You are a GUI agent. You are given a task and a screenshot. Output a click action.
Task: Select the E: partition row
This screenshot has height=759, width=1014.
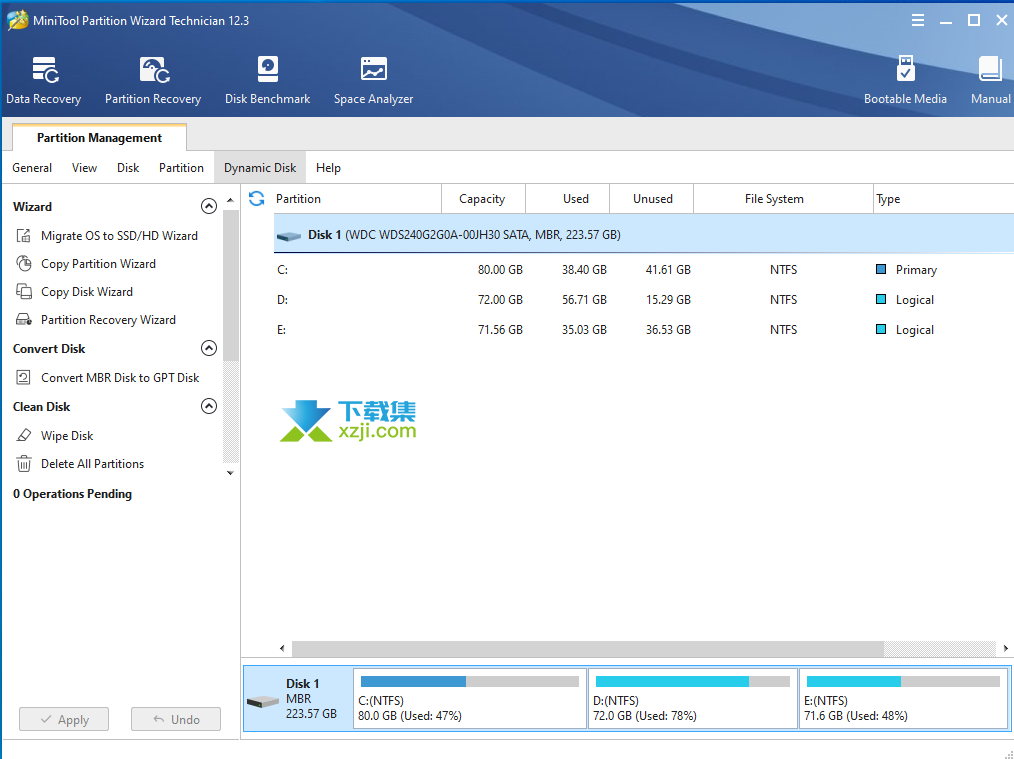(x=643, y=330)
